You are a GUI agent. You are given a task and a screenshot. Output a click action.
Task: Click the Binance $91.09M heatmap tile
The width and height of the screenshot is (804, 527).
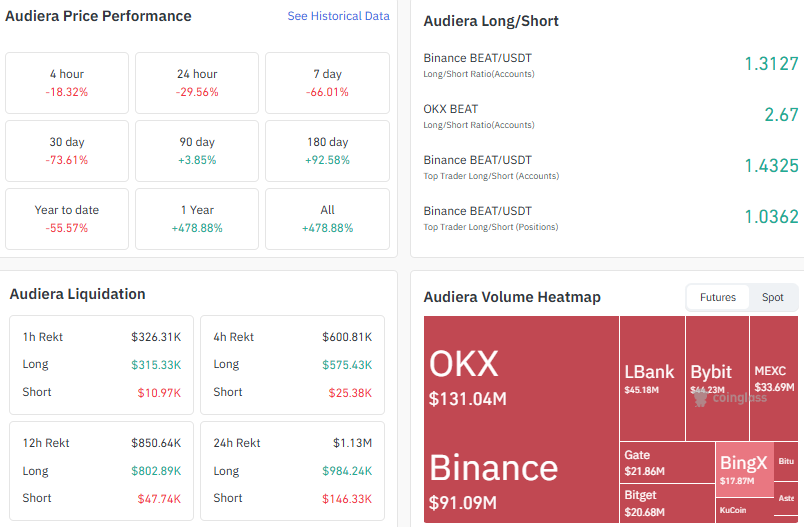click(x=521, y=480)
